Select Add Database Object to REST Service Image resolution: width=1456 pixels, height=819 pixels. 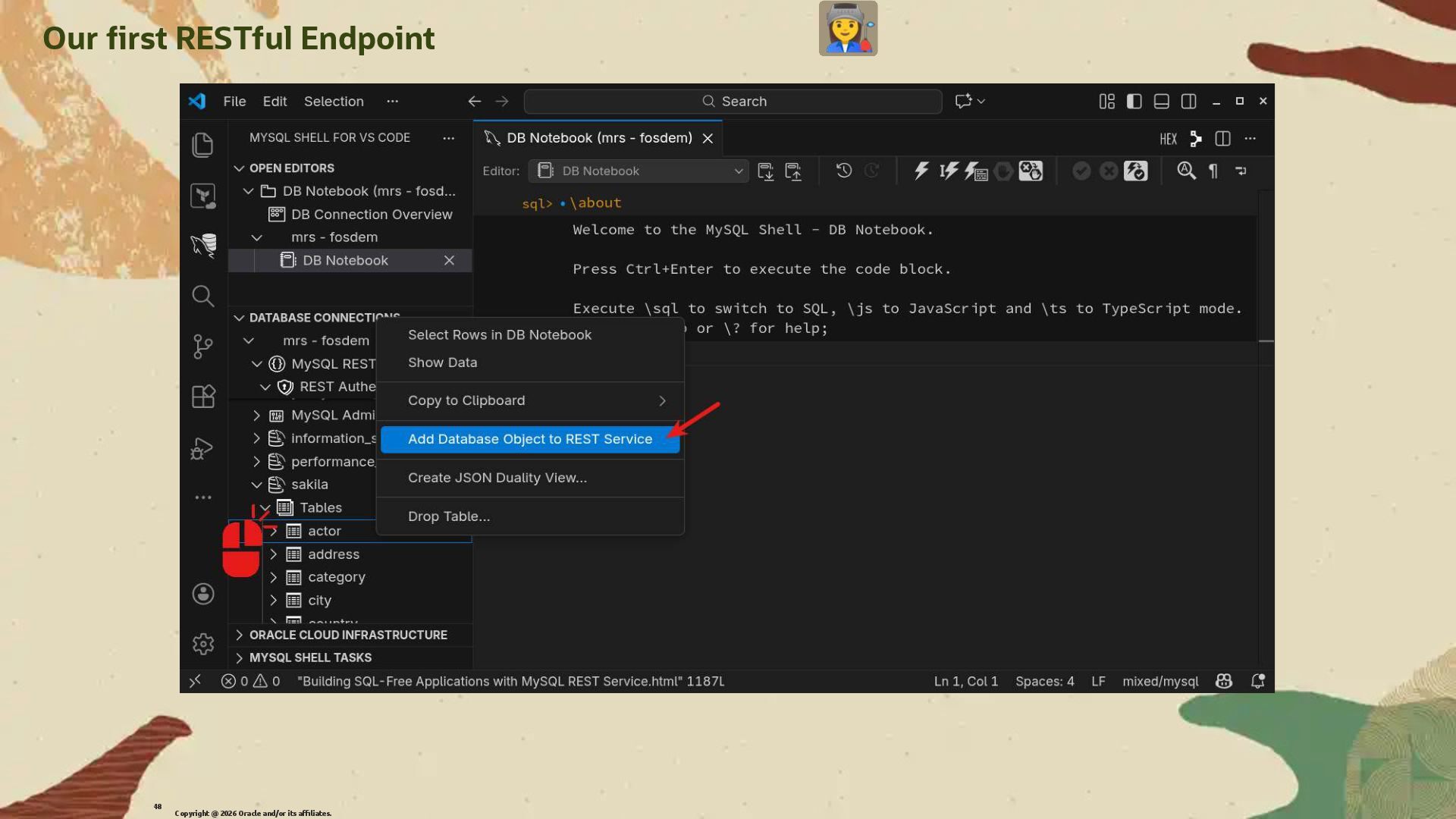click(529, 439)
